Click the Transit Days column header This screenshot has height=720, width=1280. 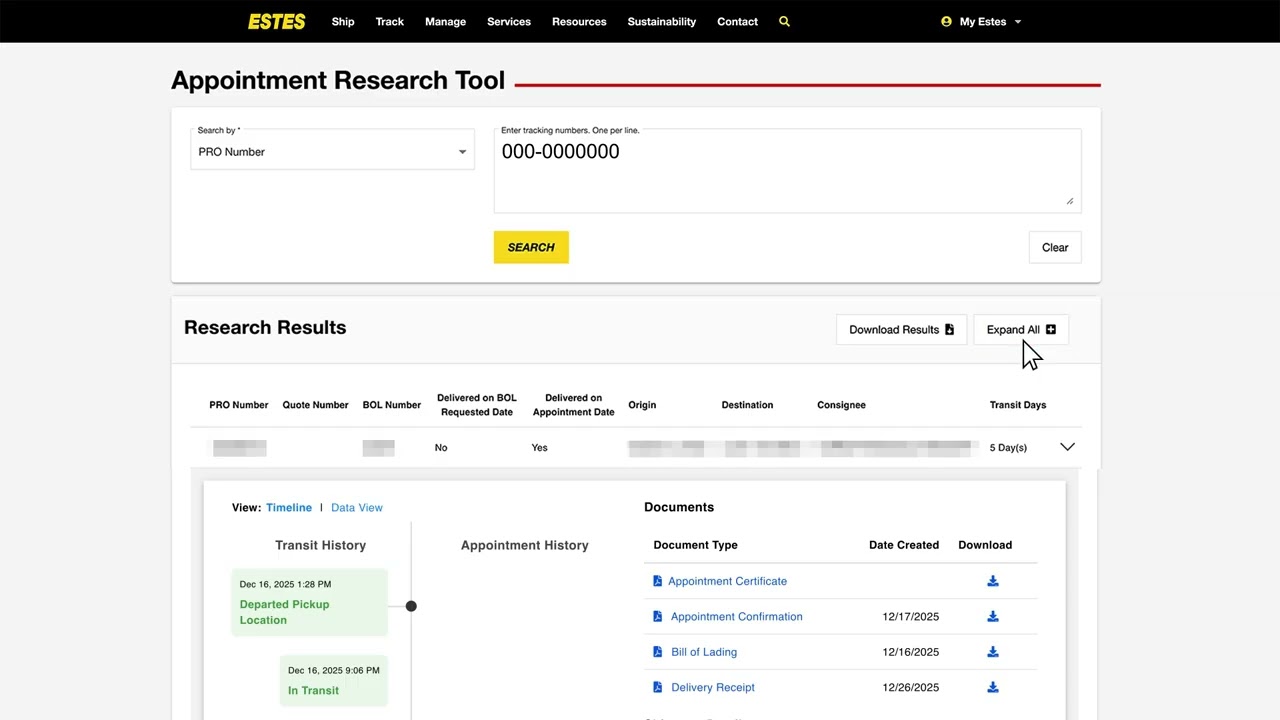coord(1018,405)
